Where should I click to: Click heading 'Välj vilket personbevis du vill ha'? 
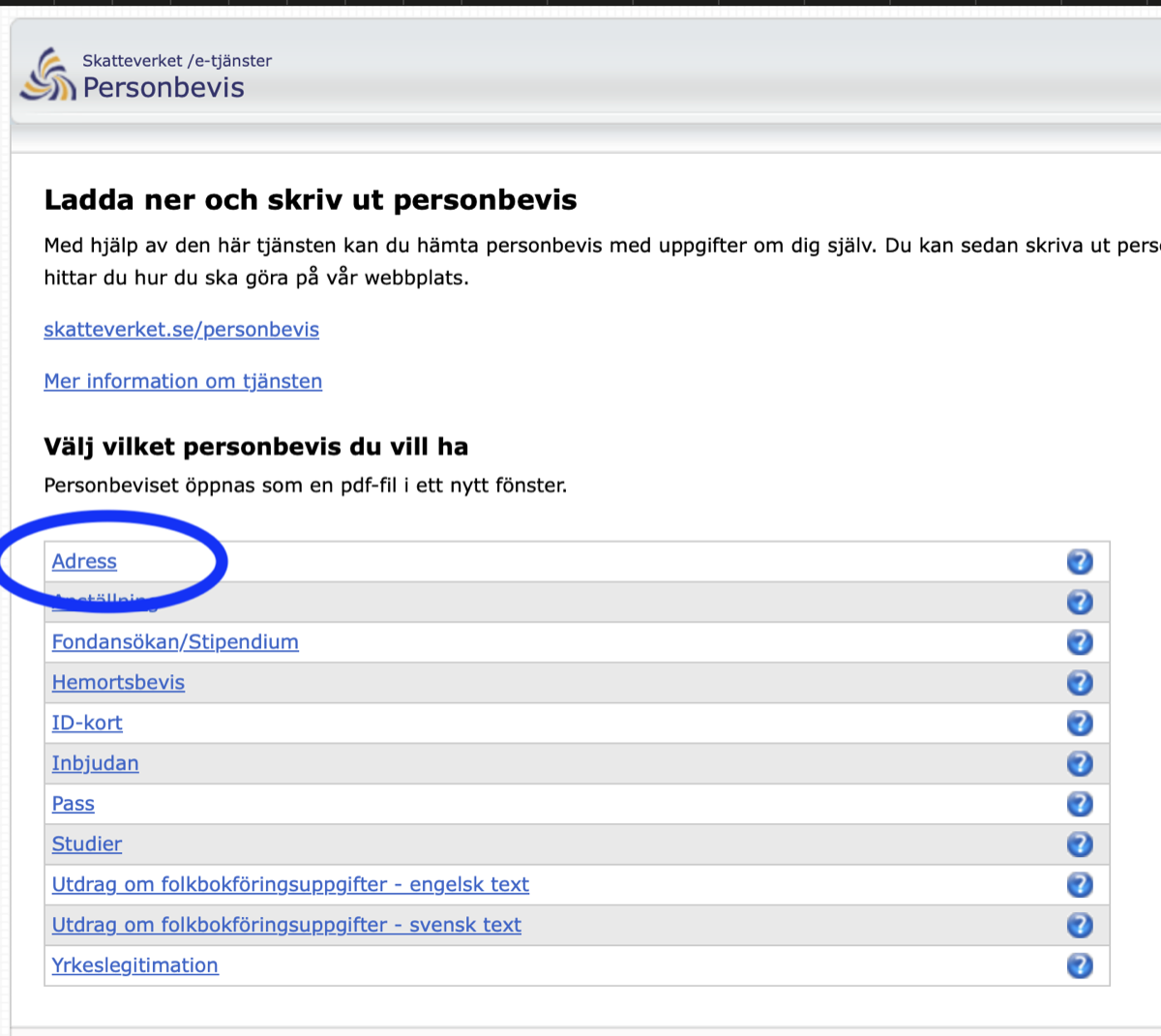256,447
